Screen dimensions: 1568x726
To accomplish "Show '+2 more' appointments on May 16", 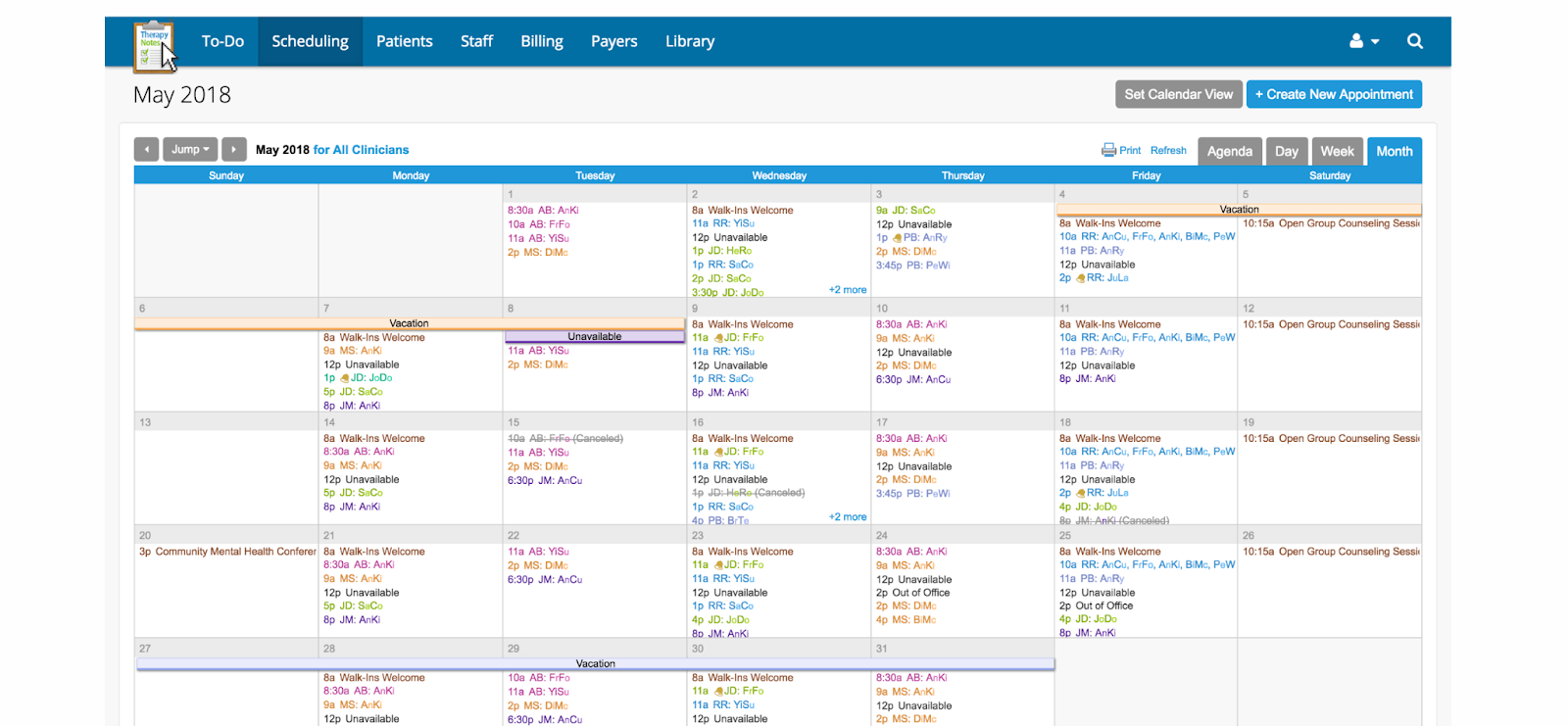I will click(x=848, y=516).
